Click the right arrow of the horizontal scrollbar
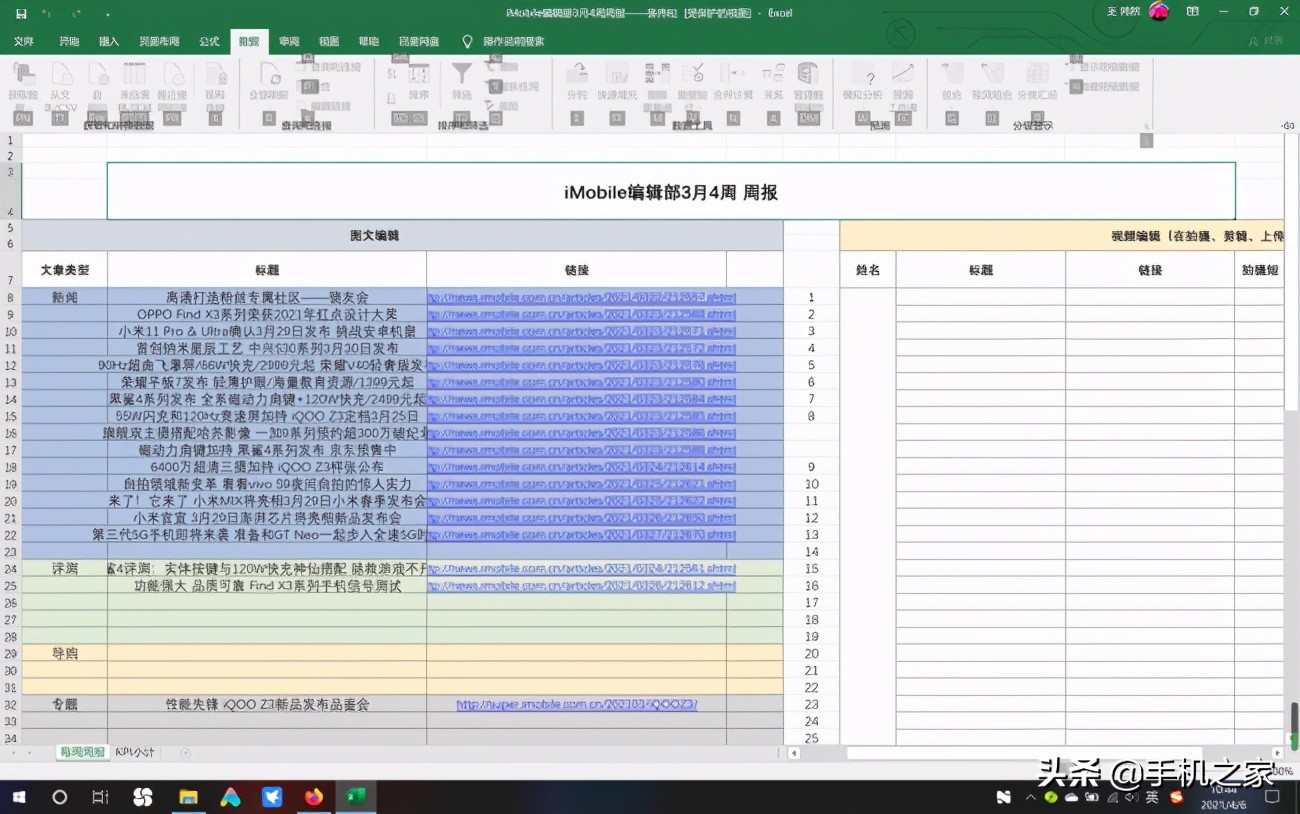 (x=1277, y=753)
